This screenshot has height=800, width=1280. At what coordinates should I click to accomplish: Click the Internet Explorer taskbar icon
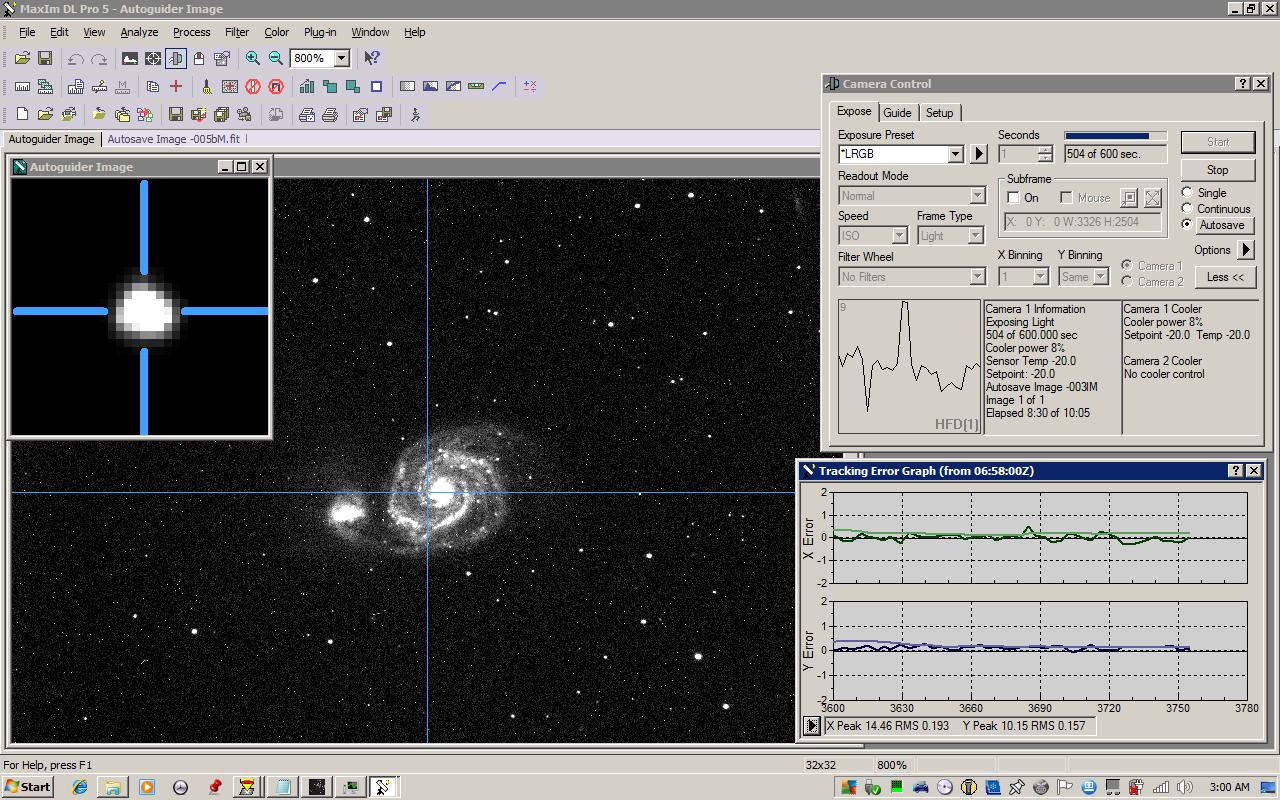pyautogui.click(x=80, y=787)
